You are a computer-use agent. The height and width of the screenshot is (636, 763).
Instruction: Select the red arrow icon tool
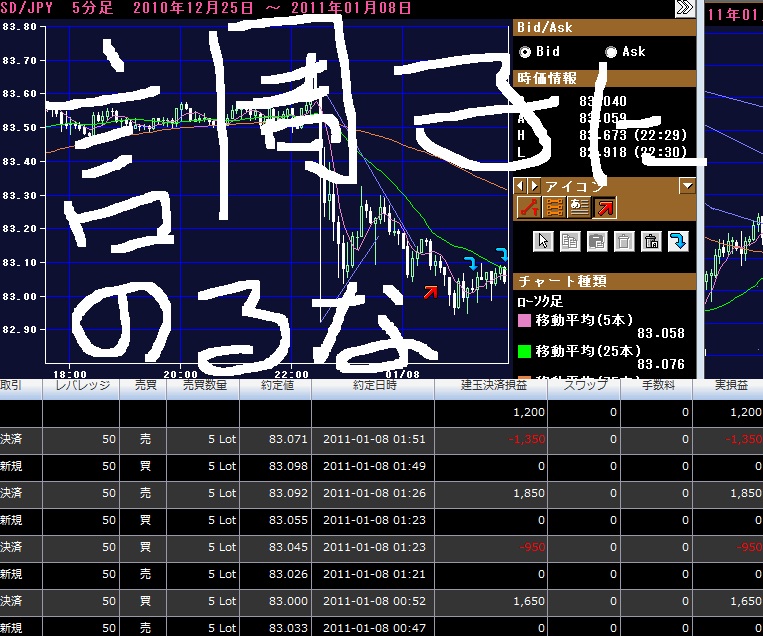click(604, 208)
